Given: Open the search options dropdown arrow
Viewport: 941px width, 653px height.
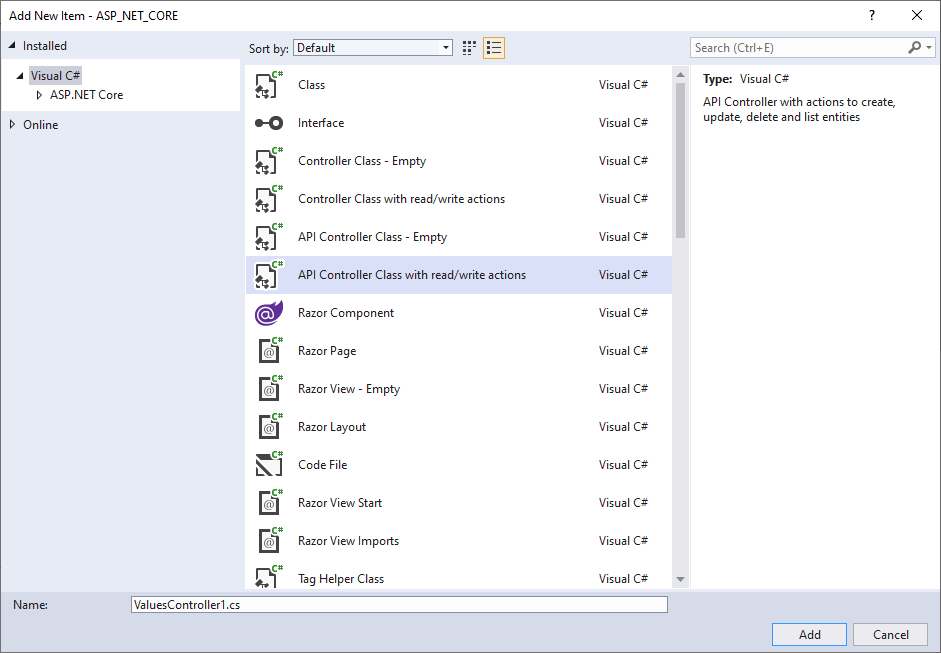Looking at the screenshot, I should coord(929,47).
